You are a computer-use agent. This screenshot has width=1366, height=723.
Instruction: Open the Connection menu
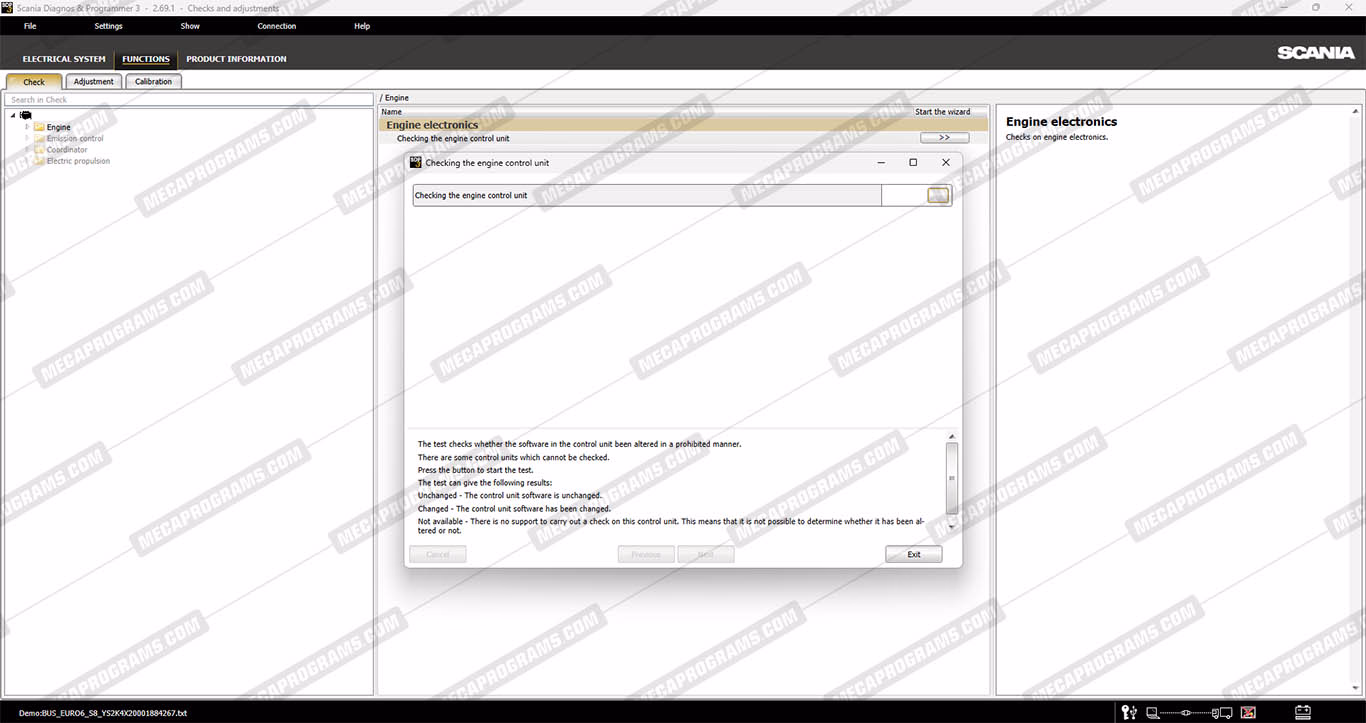(x=276, y=26)
